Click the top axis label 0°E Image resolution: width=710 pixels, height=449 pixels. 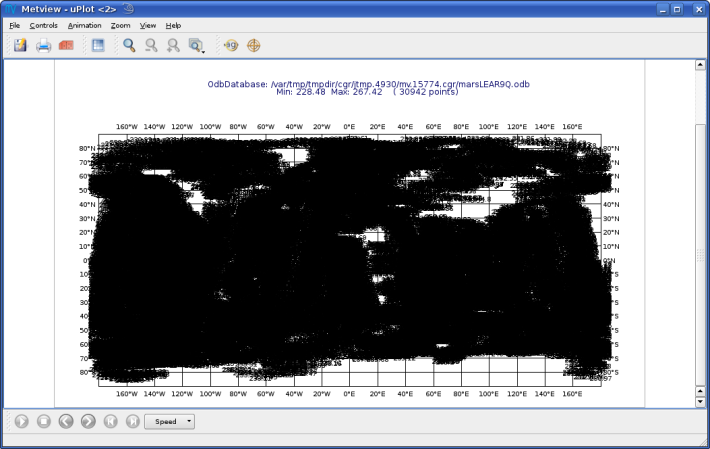(349, 127)
